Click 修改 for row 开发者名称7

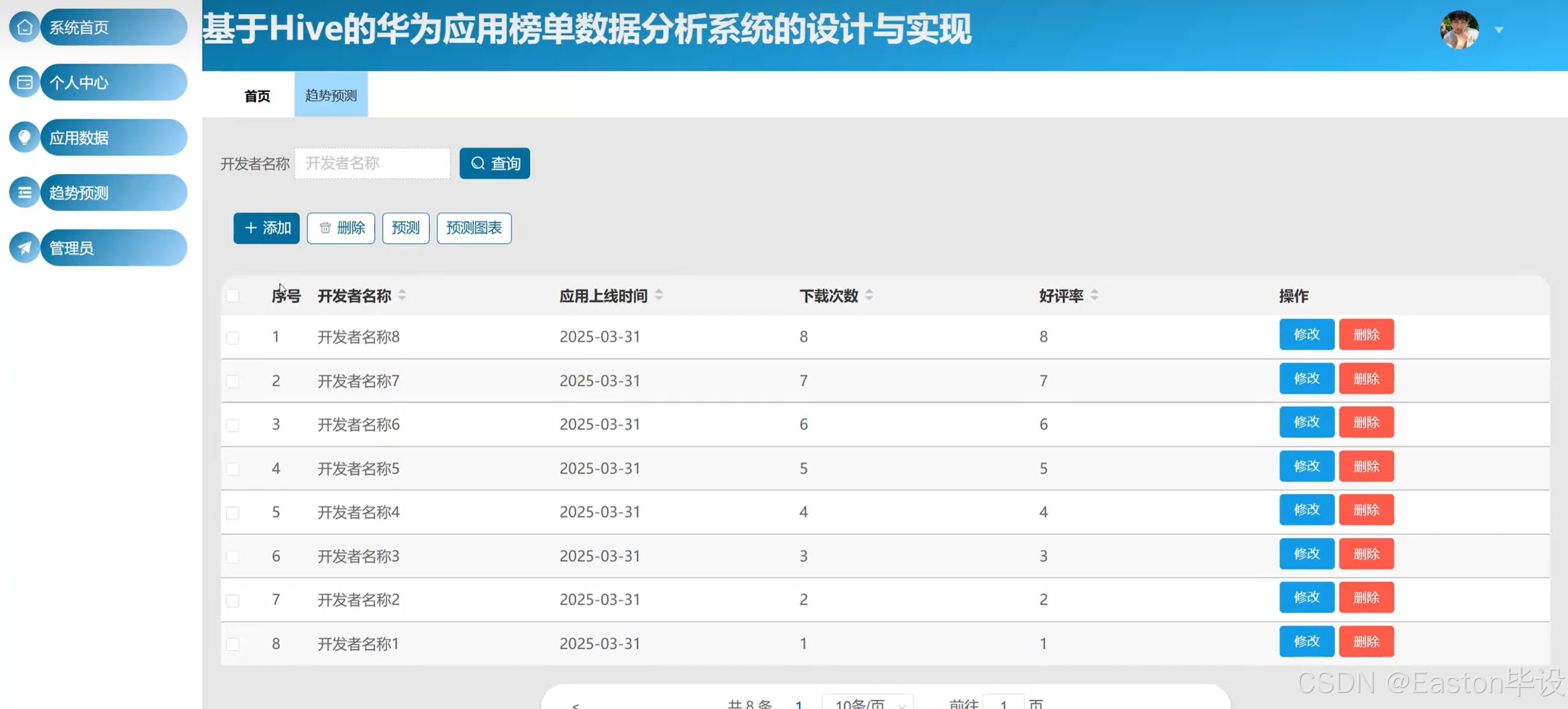(x=1307, y=379)
